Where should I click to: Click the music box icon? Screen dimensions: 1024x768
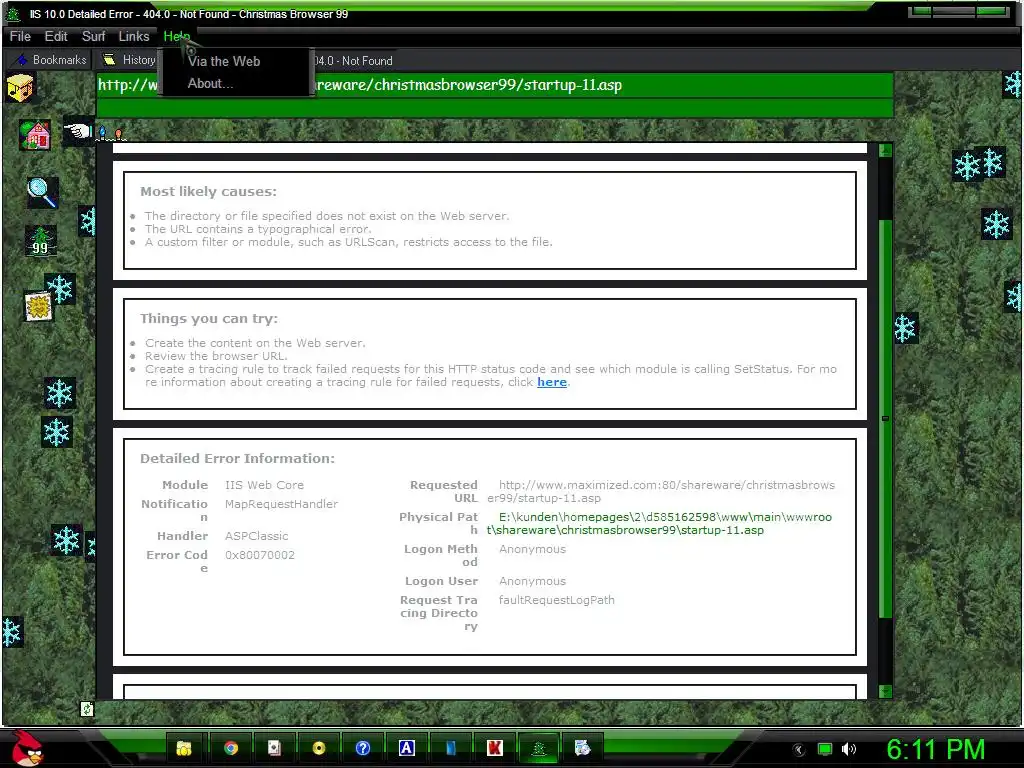[x=20, y=87]
